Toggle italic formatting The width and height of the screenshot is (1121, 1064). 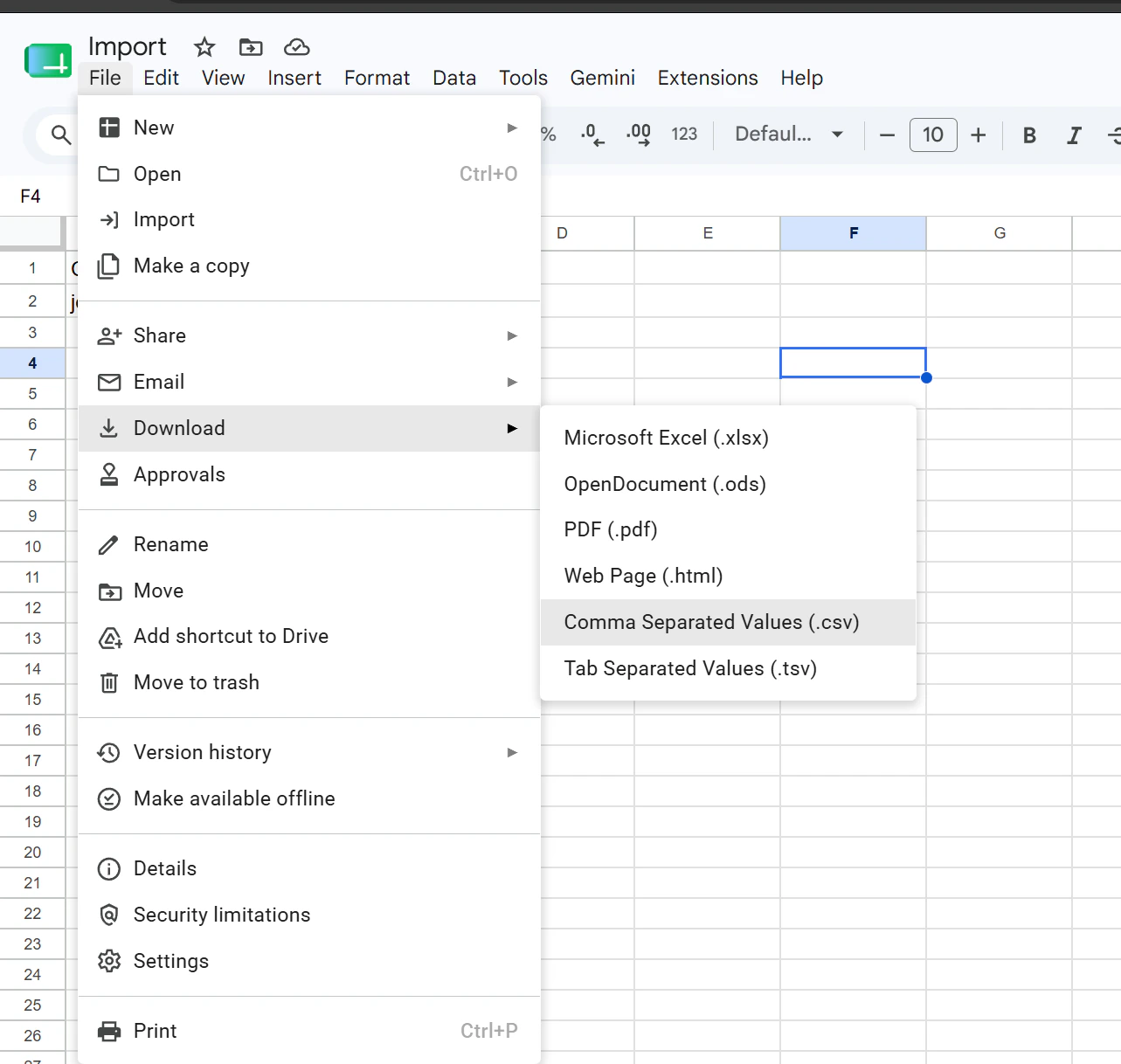pos(1074,135)
